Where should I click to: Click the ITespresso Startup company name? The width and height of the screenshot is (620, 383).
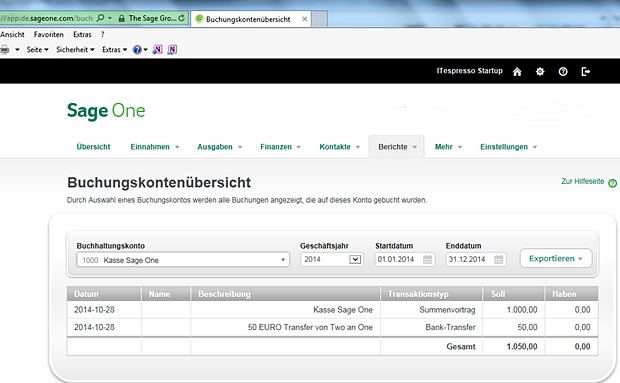469,71
